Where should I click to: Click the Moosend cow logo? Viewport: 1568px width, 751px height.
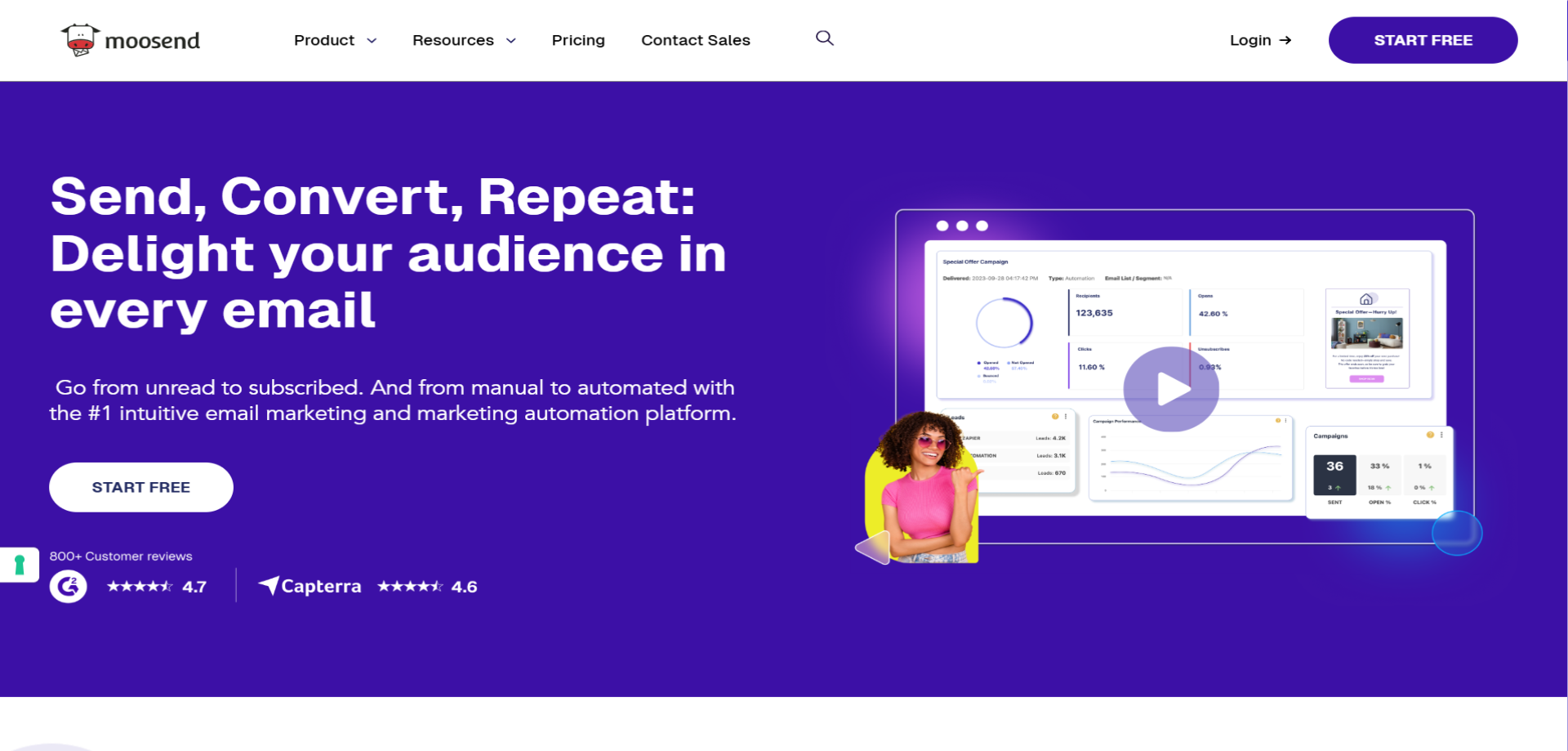tap(80, 40)
